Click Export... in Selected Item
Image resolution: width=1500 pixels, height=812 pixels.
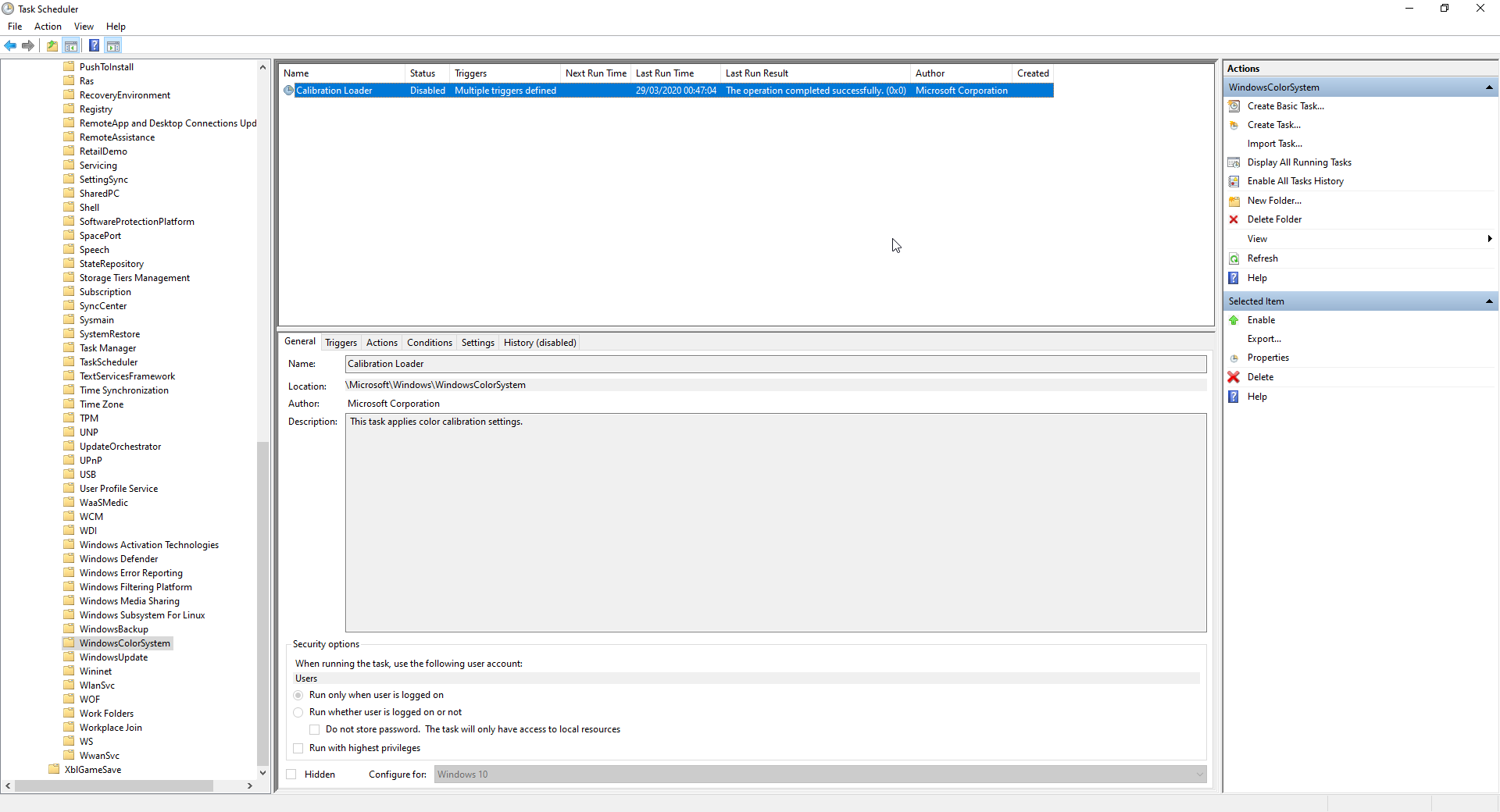coord(1264,339)
